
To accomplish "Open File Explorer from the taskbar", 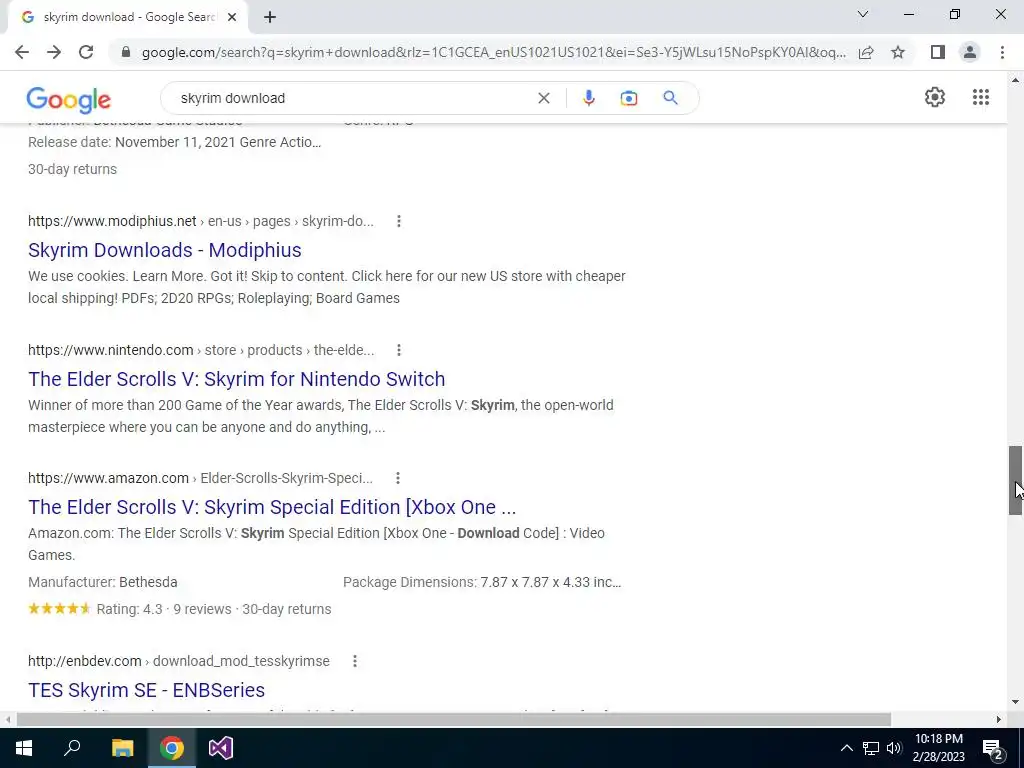I will [122, 748].
